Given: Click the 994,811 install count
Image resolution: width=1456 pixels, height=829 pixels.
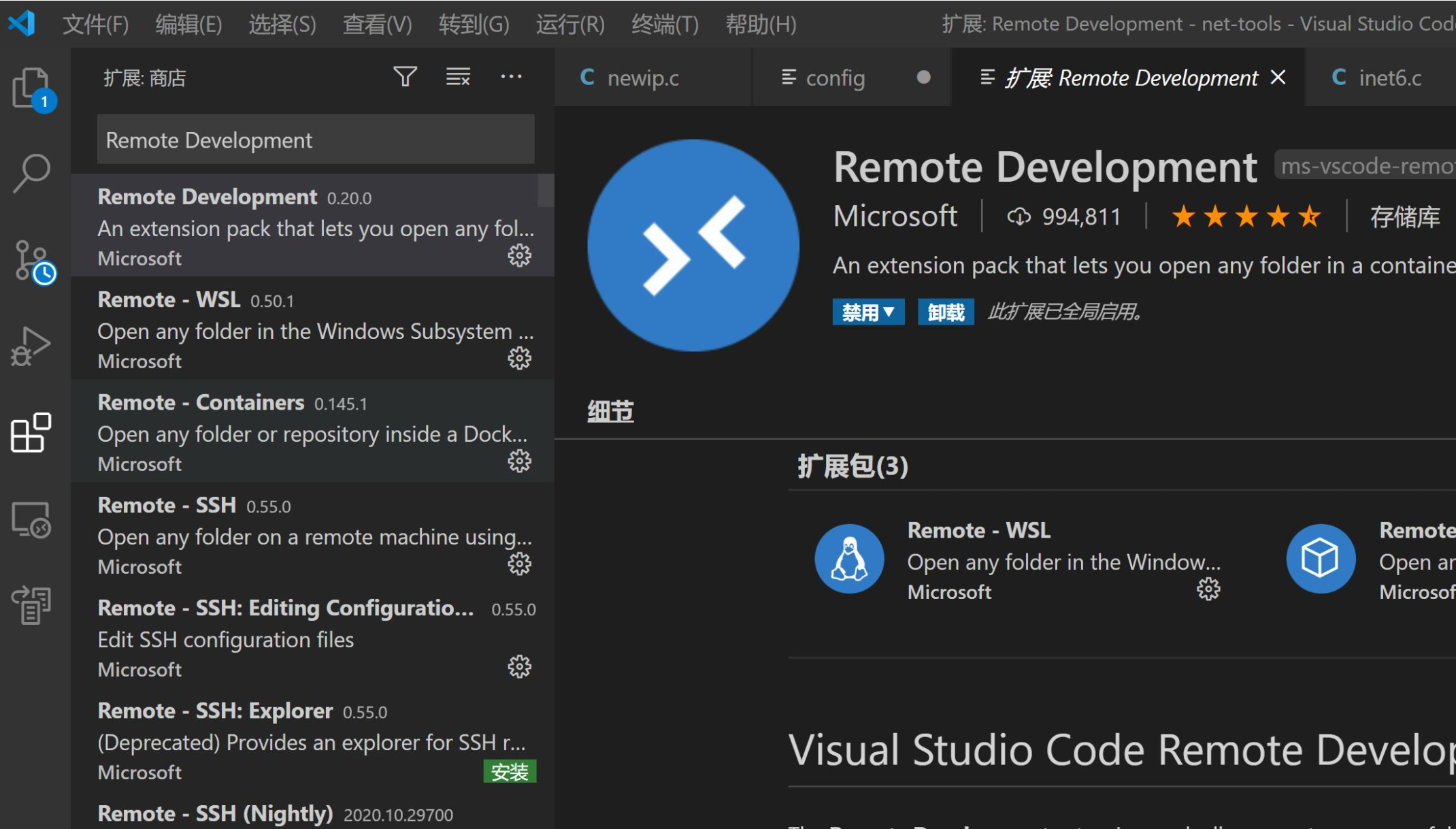Looking at the screenshot, I should click(1081, 217).
